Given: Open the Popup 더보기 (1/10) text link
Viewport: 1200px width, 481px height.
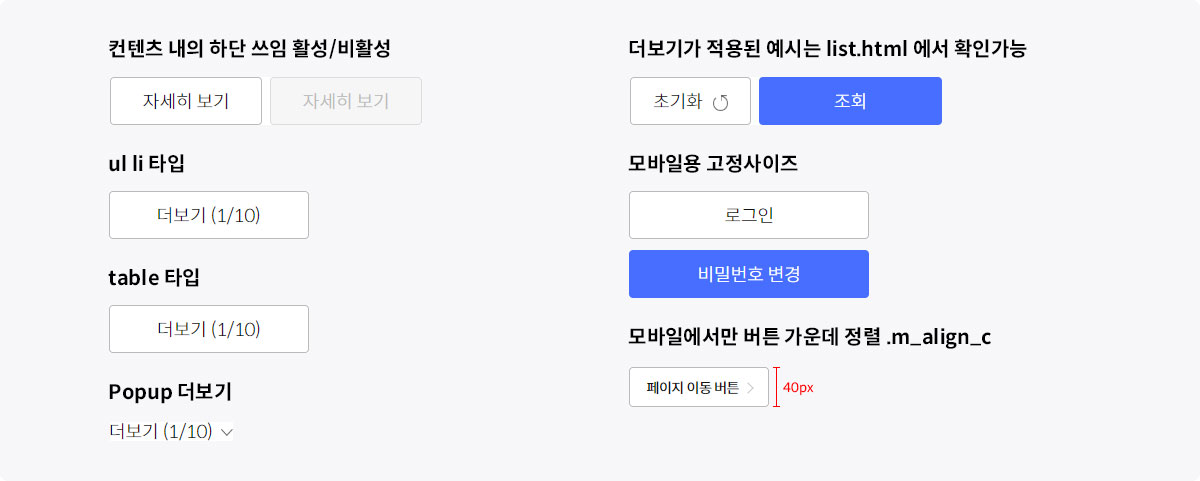Looking at the screenshot, I should (161, 432).
